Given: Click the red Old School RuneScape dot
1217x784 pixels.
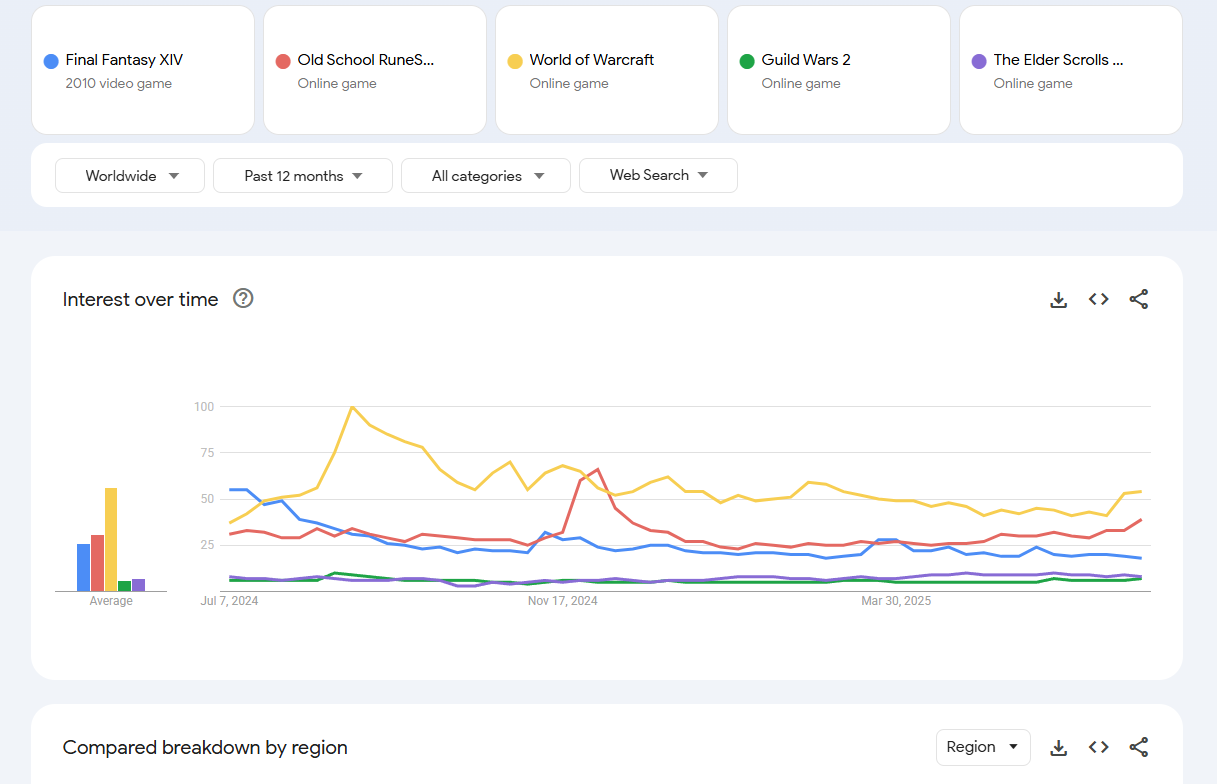Looking at the screenshot, I should 283,61.
